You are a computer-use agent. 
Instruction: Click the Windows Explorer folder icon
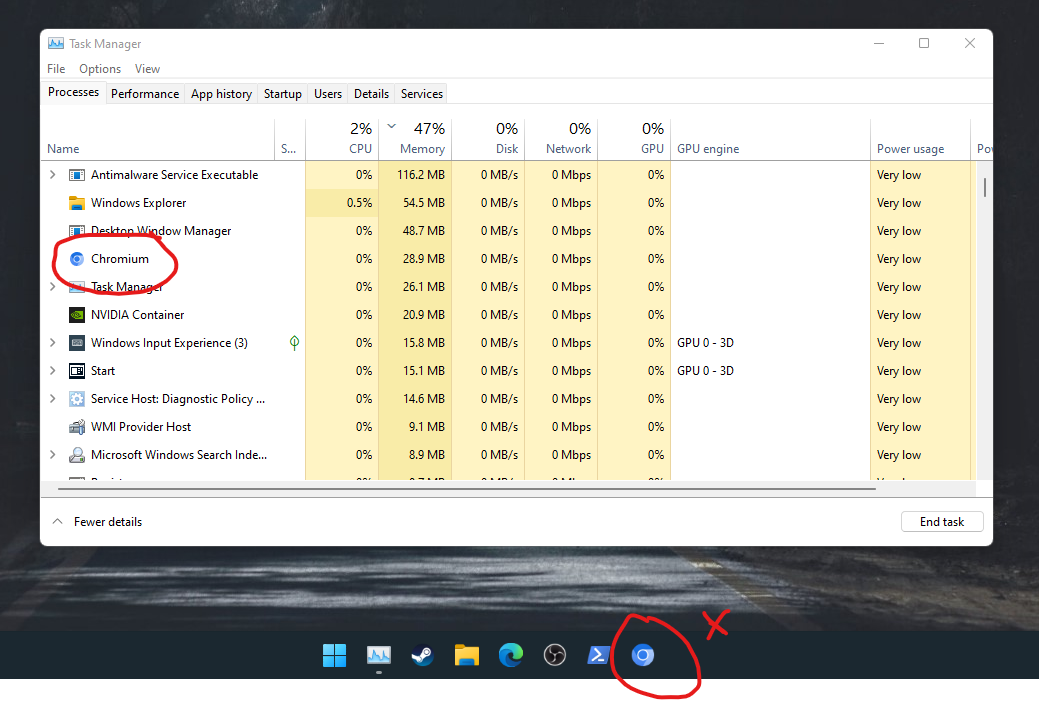tap(77, 203)
